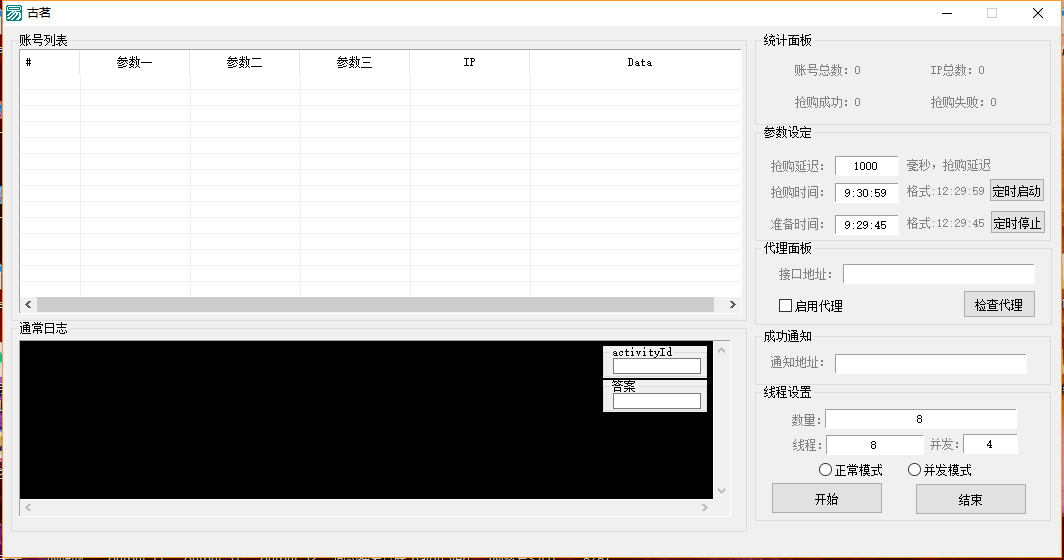Image resolution: width=1064 pixels, height=560 pixels.
Task: Select 并发模式 radio button
Action: pyautogui.click(x=914, y=470)
